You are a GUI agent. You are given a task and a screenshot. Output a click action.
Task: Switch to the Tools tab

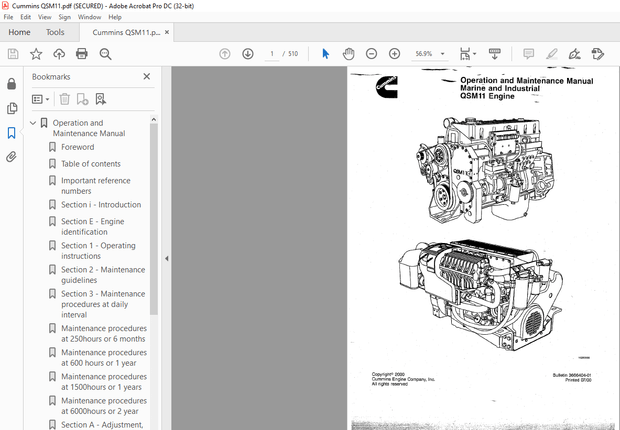pyautogui.click(x=55, y=32)
